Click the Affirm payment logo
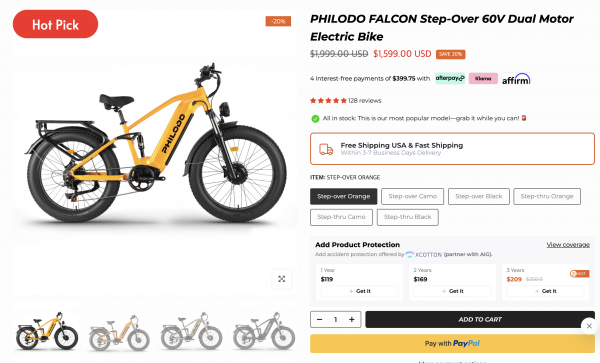This screenshot has height=363, width=600. (x=516, y=79)
